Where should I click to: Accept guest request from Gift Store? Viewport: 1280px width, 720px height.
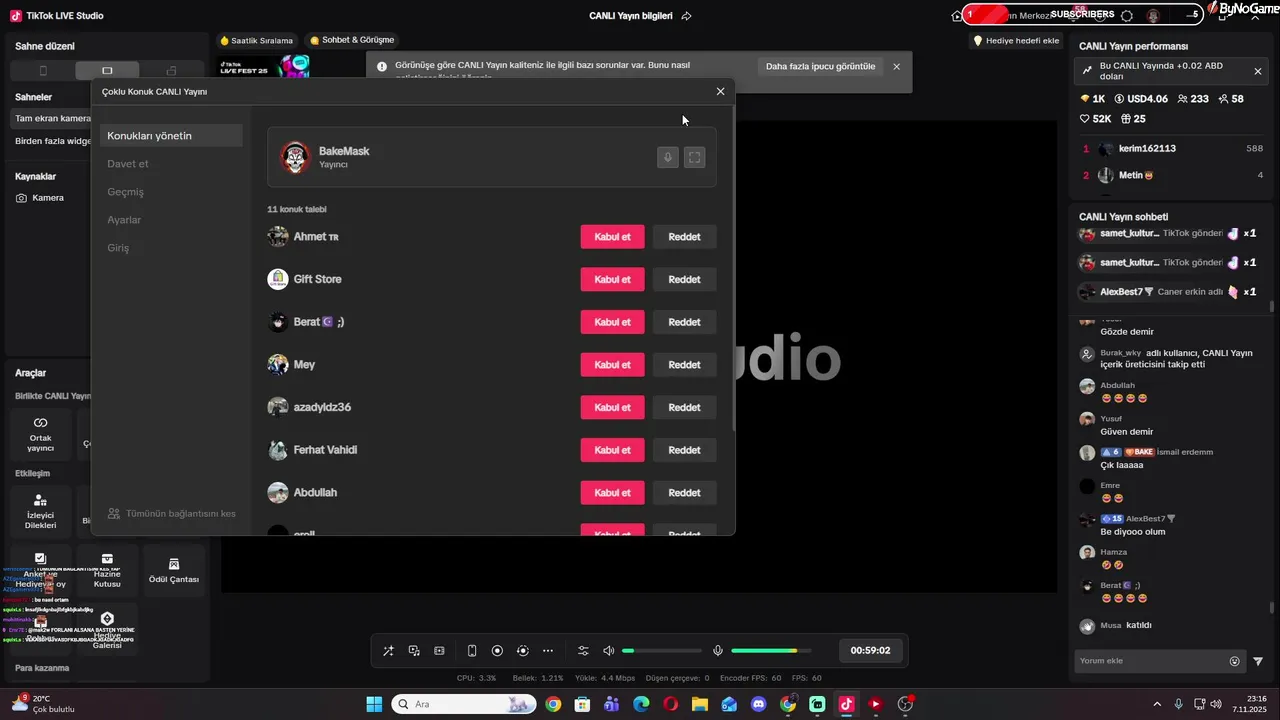click(612, 279)
